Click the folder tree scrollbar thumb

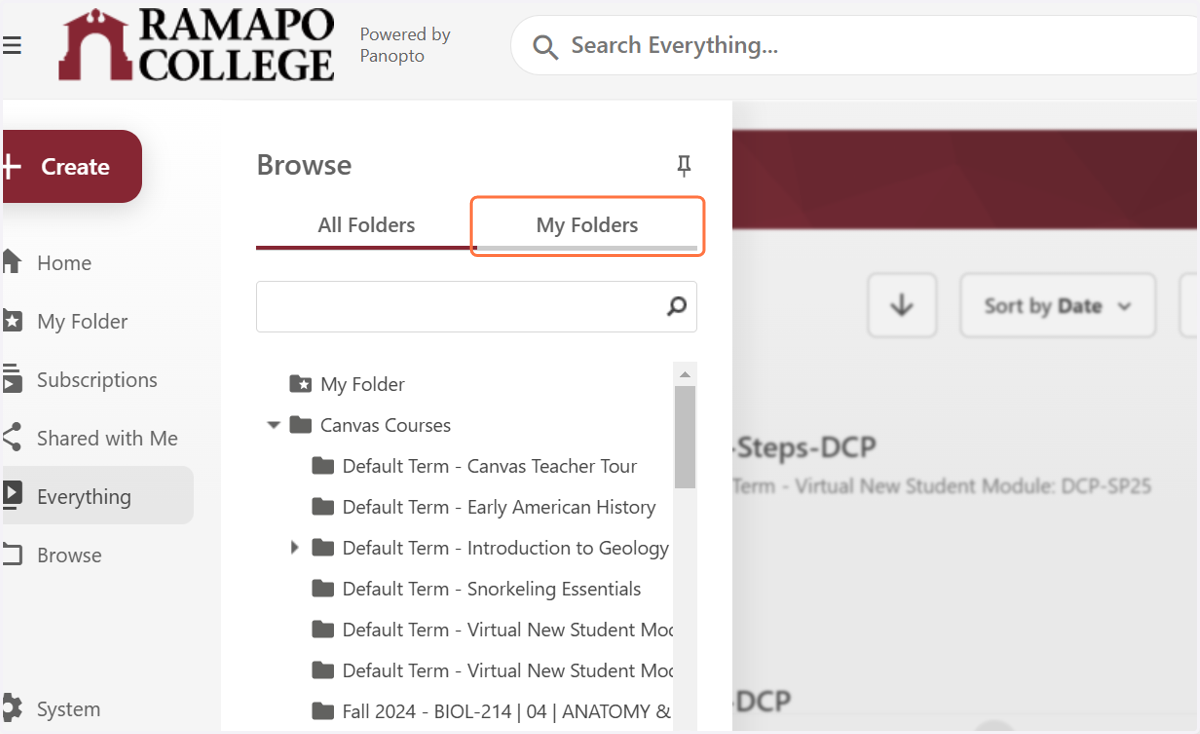coord(685,437)
